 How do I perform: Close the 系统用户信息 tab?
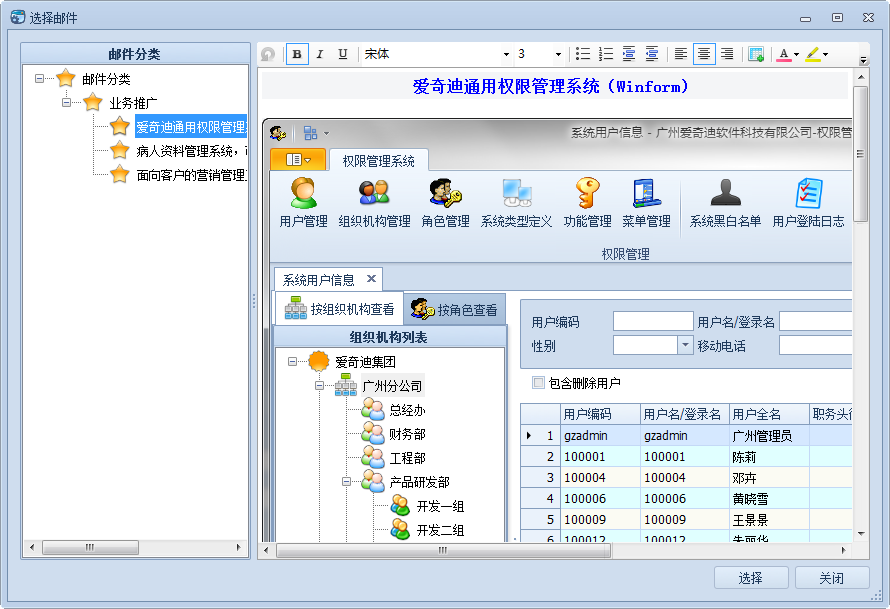click(371, 279)
